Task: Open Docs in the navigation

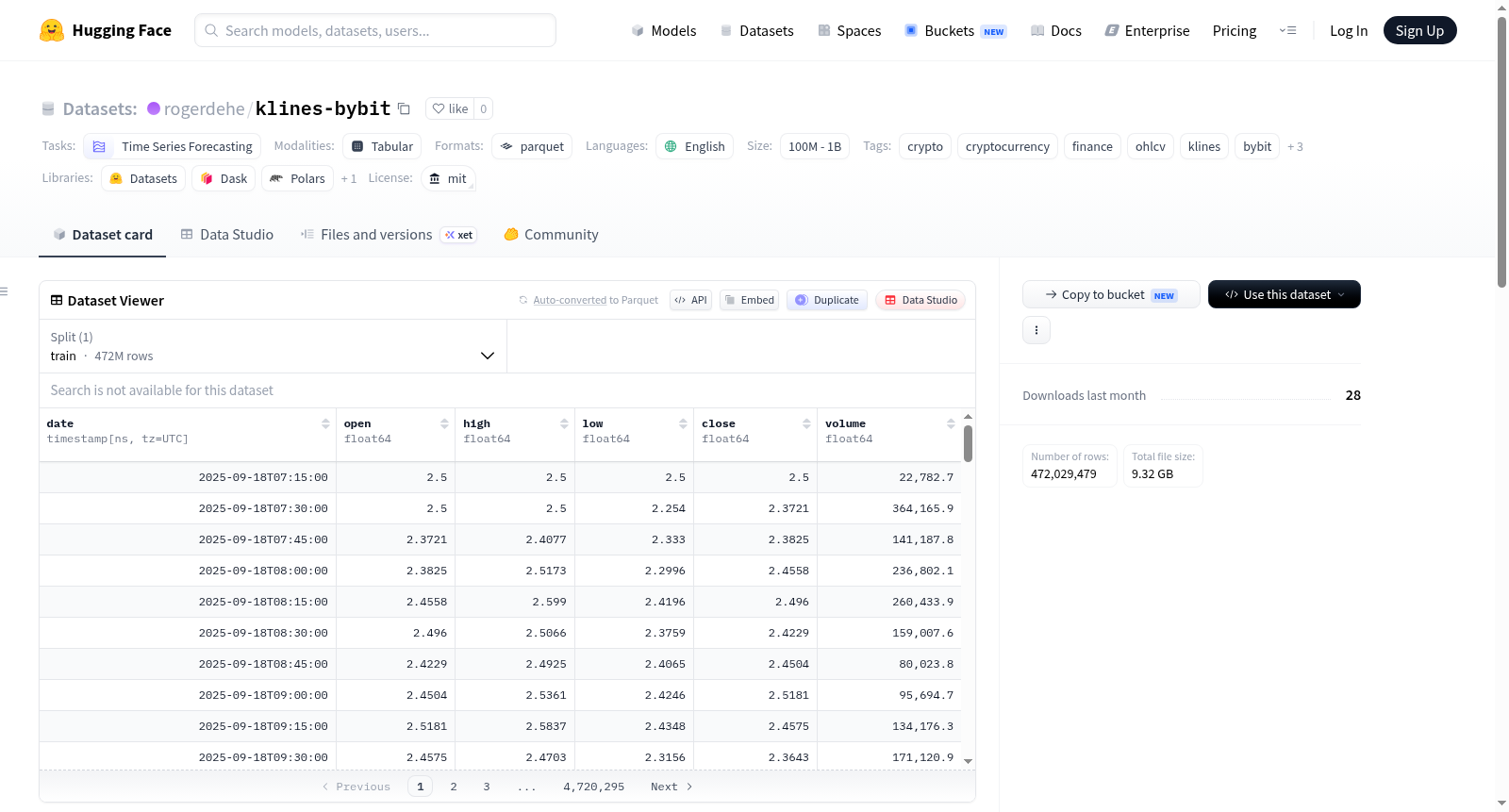Action: [1056, 31]
